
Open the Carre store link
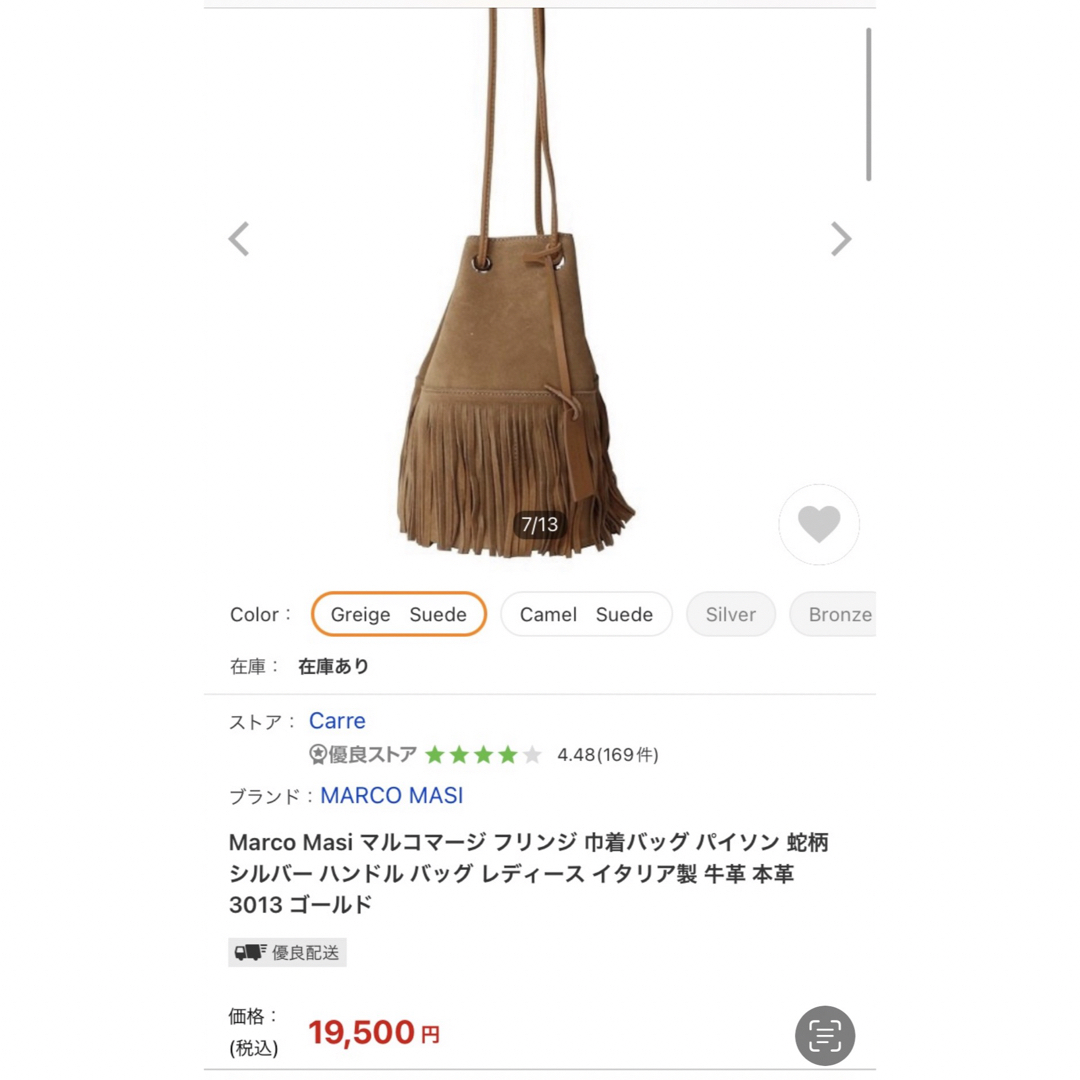point(337,720)
